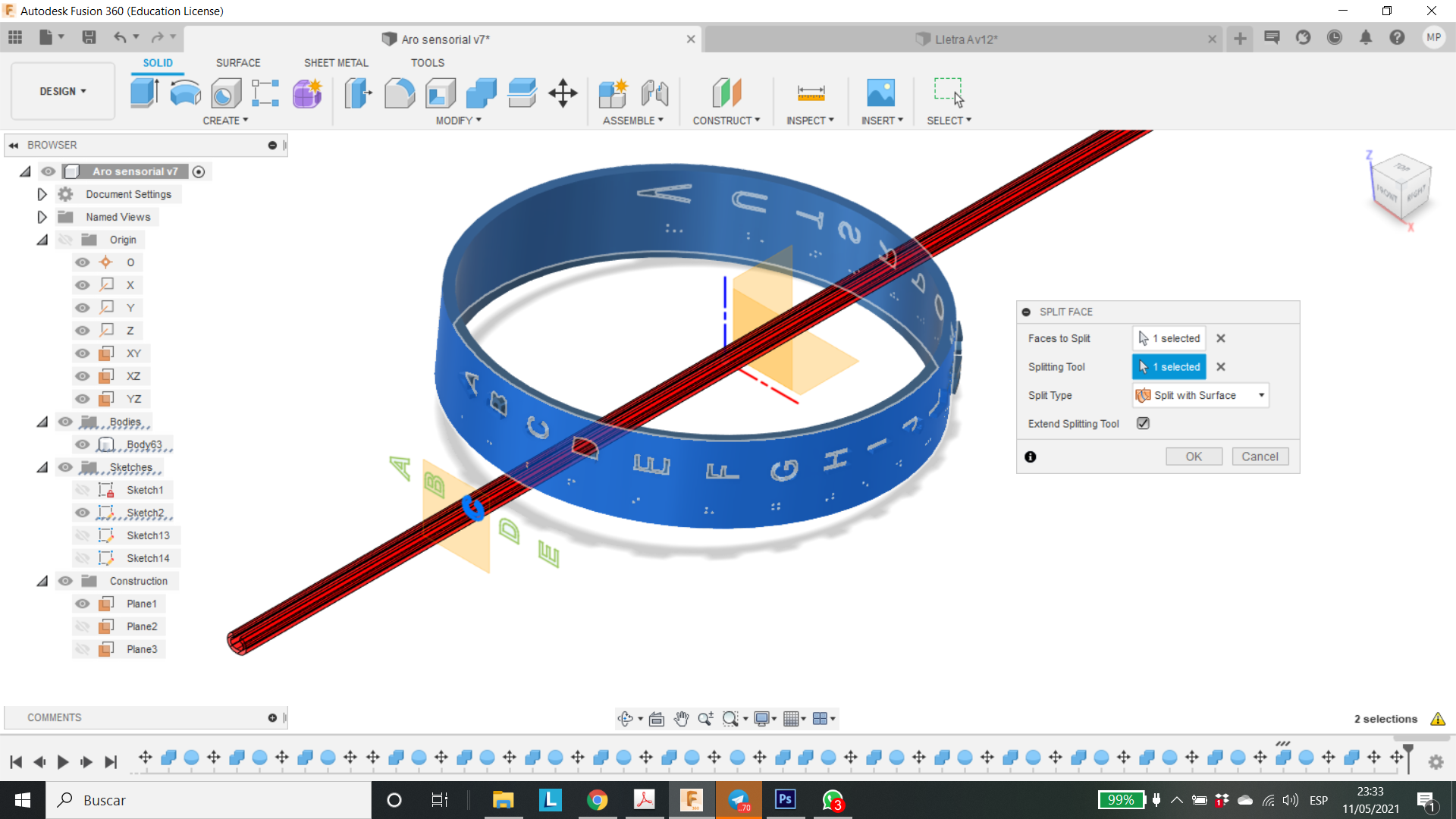Show hidden Plane3
Image resolution: width=1456 pixels, height=819 pixels.
83,649
